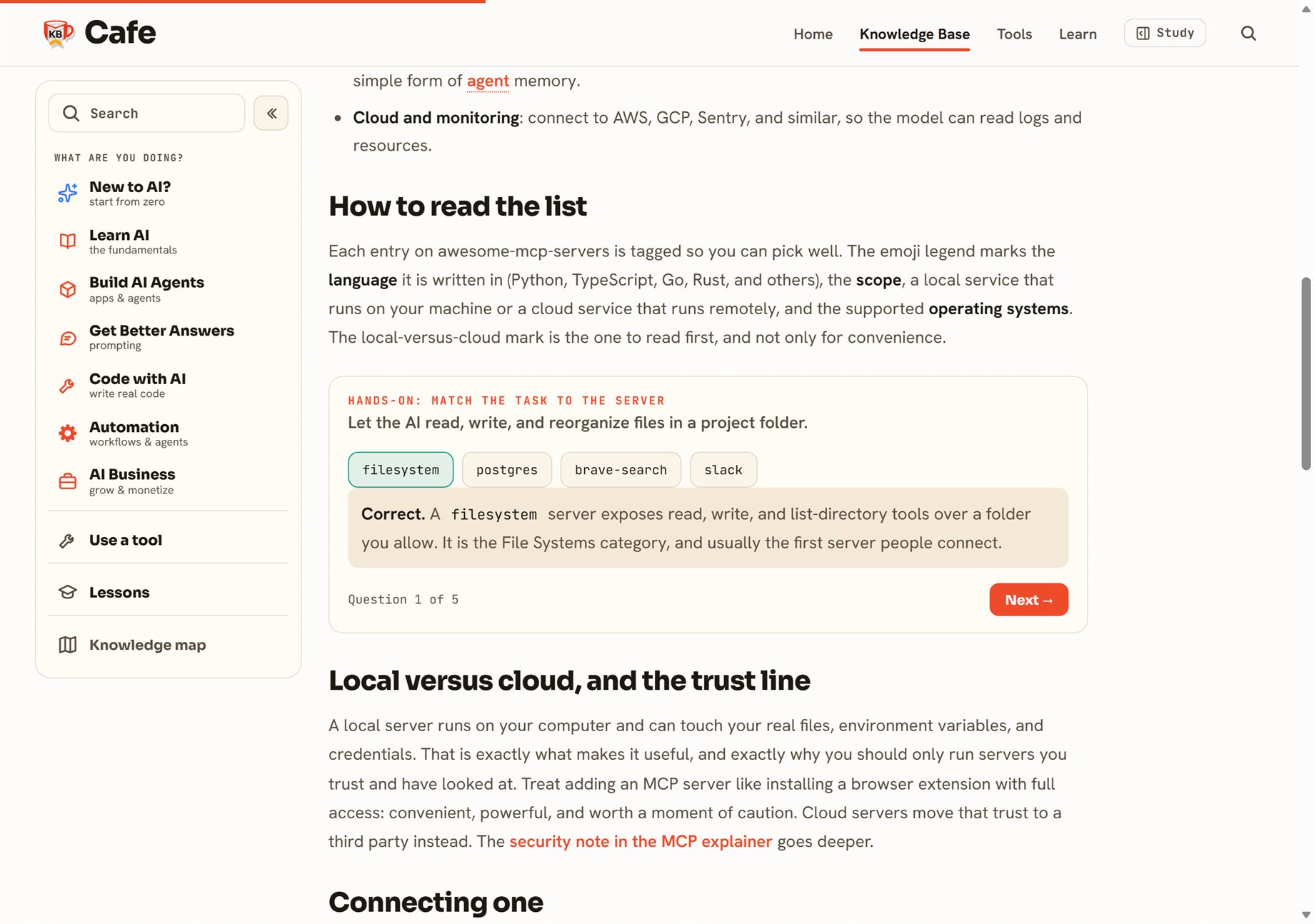
Task: Click the 'How to read the list' heading
Action: pos(458,206)
